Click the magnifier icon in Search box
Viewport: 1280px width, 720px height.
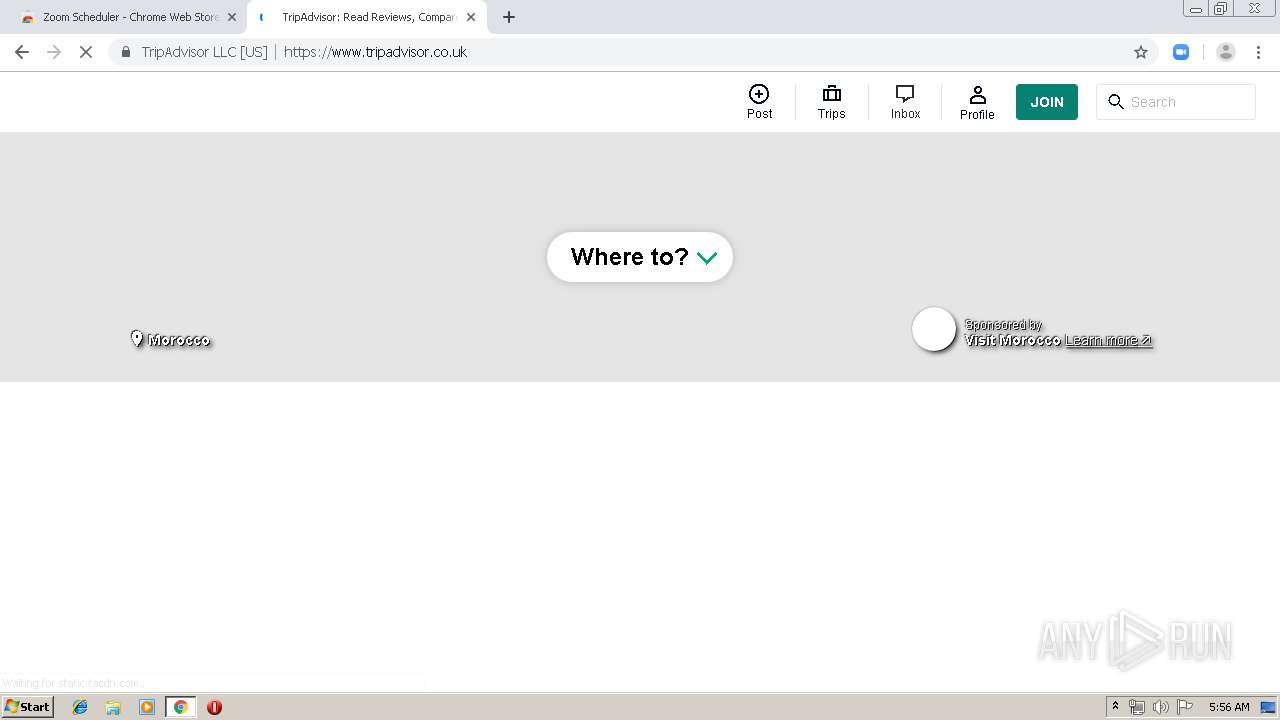coord(1116,102)
